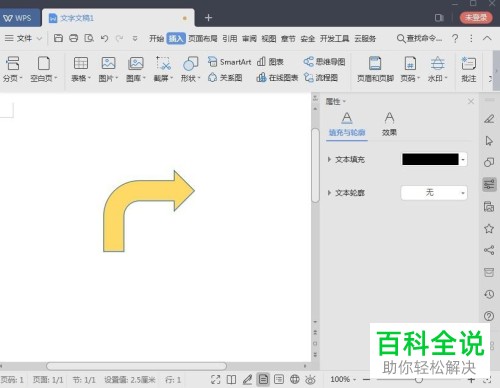Click the pencil icon in right sidebar
The width and height of the screenshot is (500, 388).
click(489, 119)
